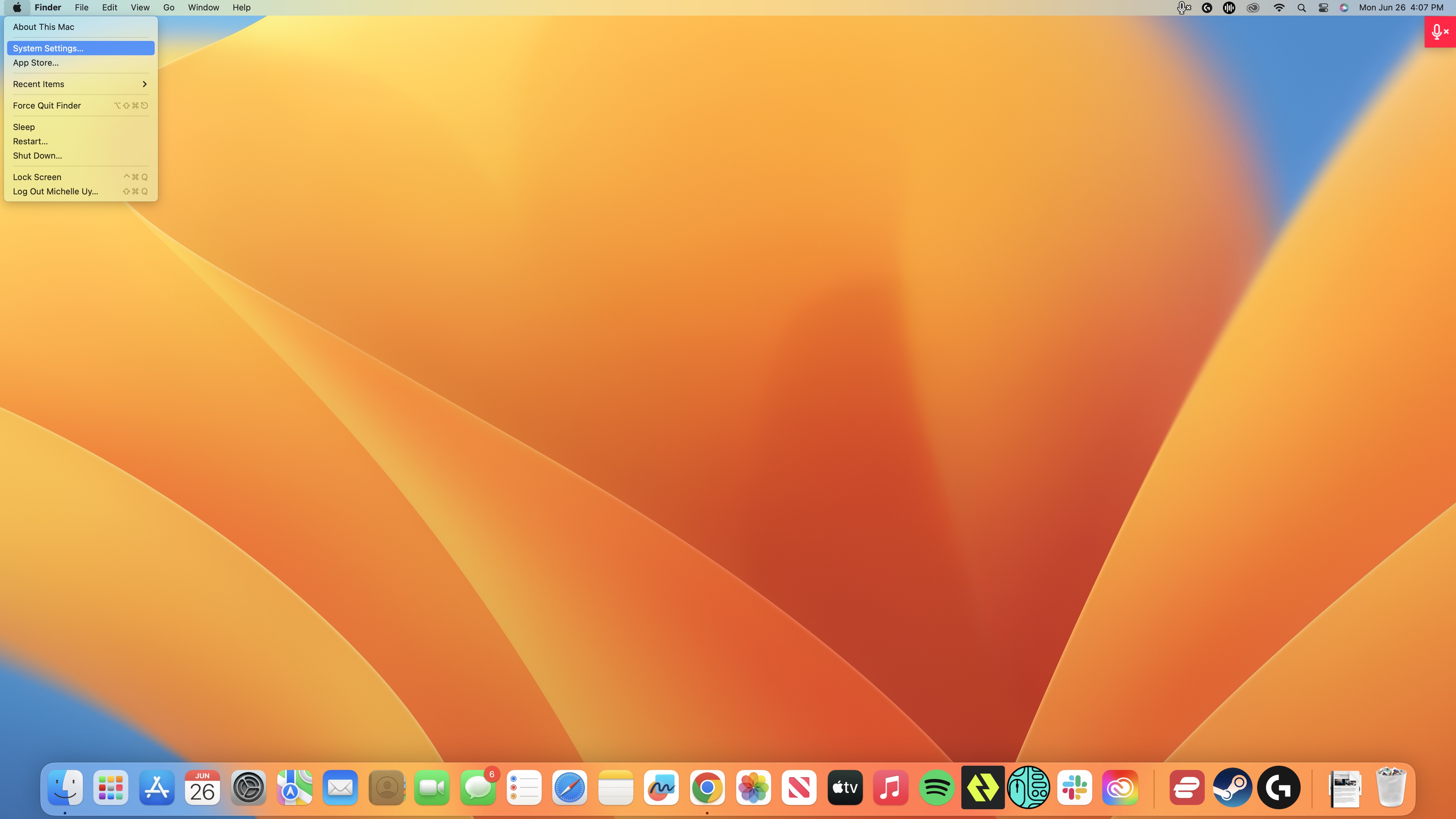This screenshot has height=819, width=1456.
Task: Open the Go menu
Action: [168, 7]
